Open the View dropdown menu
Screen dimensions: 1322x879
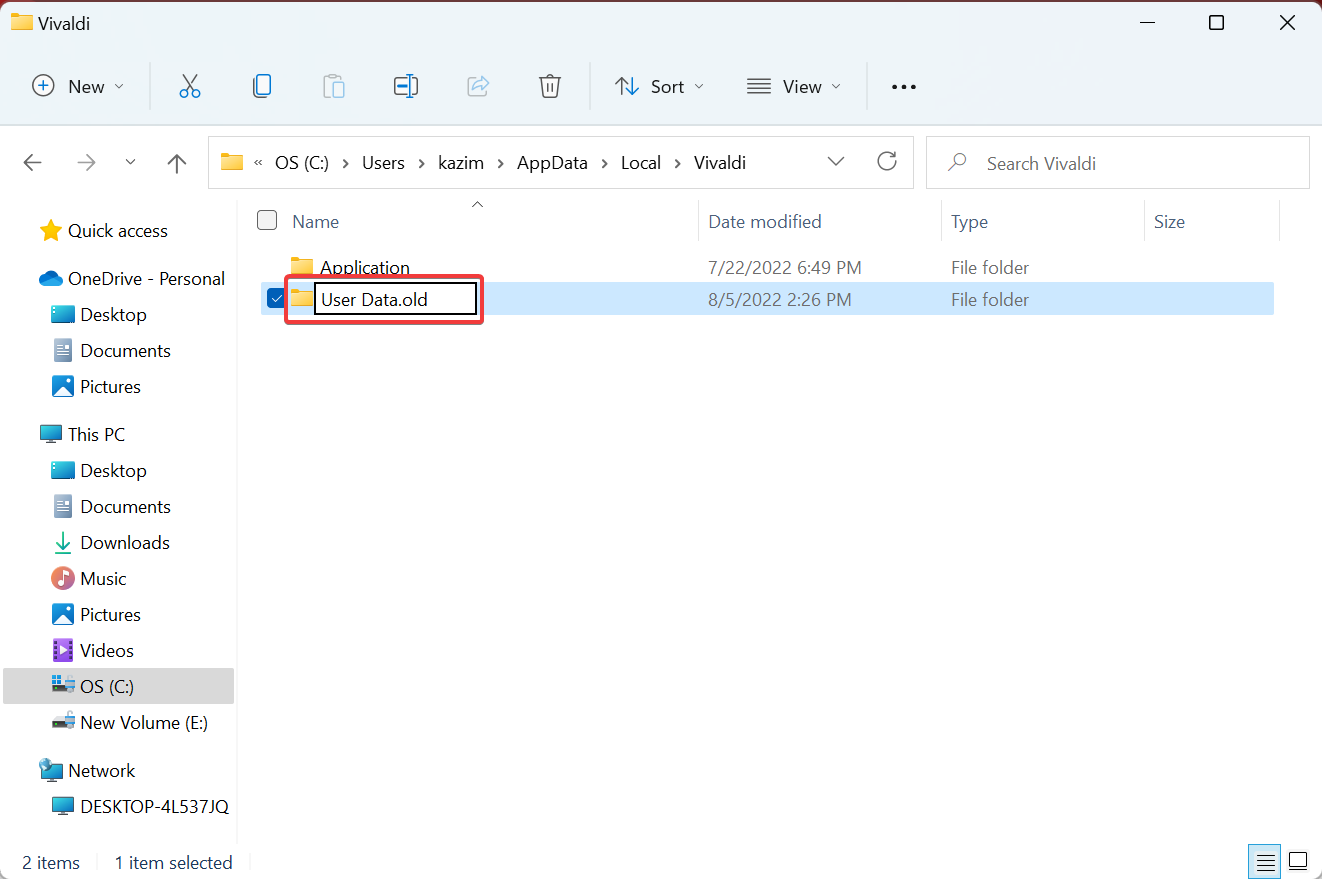794,87
